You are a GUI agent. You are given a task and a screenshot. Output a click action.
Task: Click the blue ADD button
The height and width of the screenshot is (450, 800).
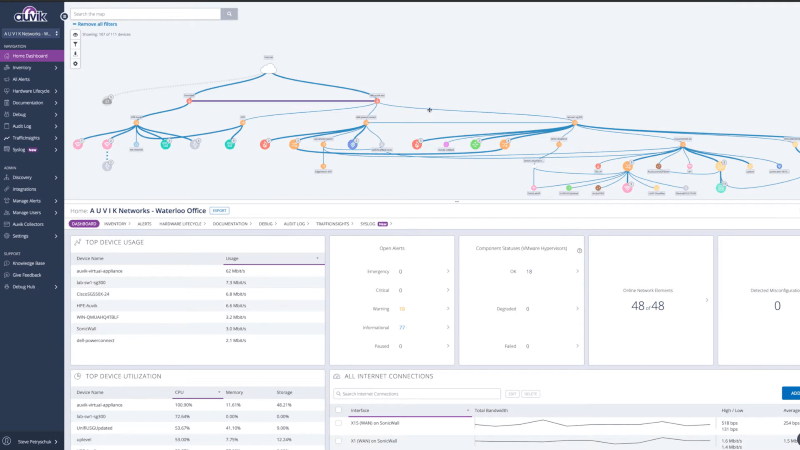click(792, 393)
